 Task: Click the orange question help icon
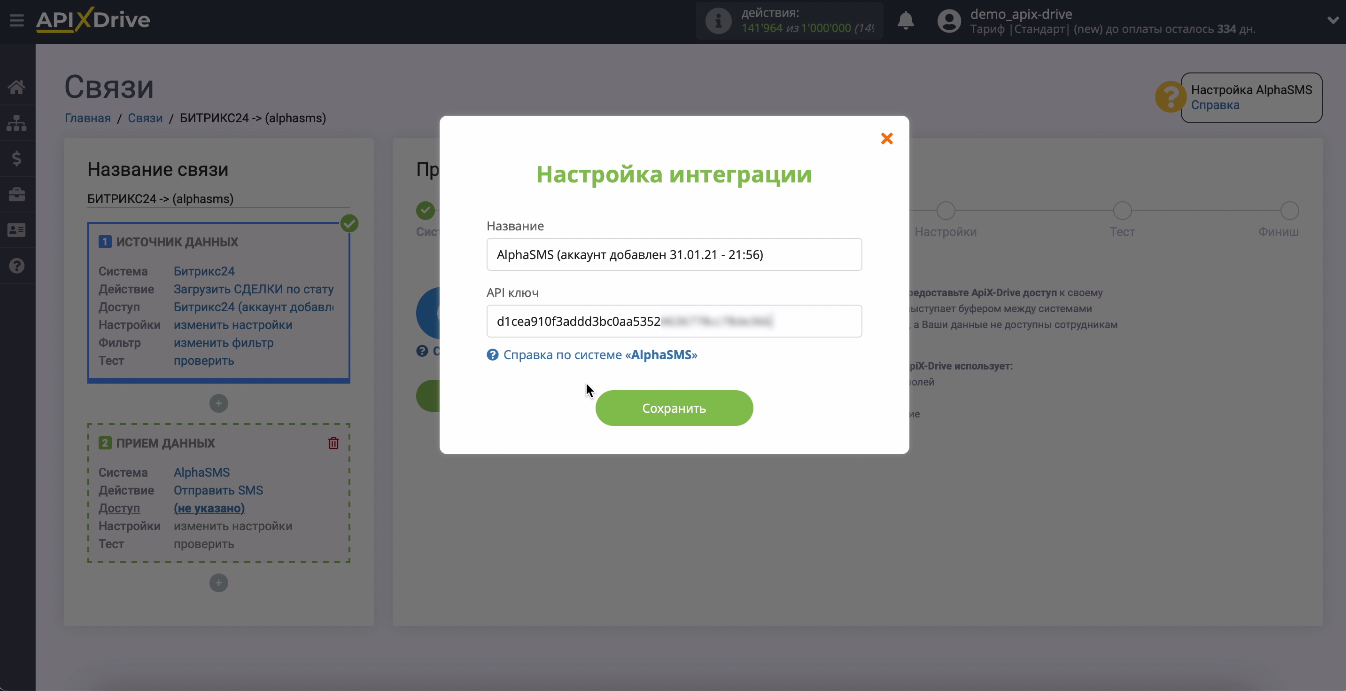(1169, 97)
